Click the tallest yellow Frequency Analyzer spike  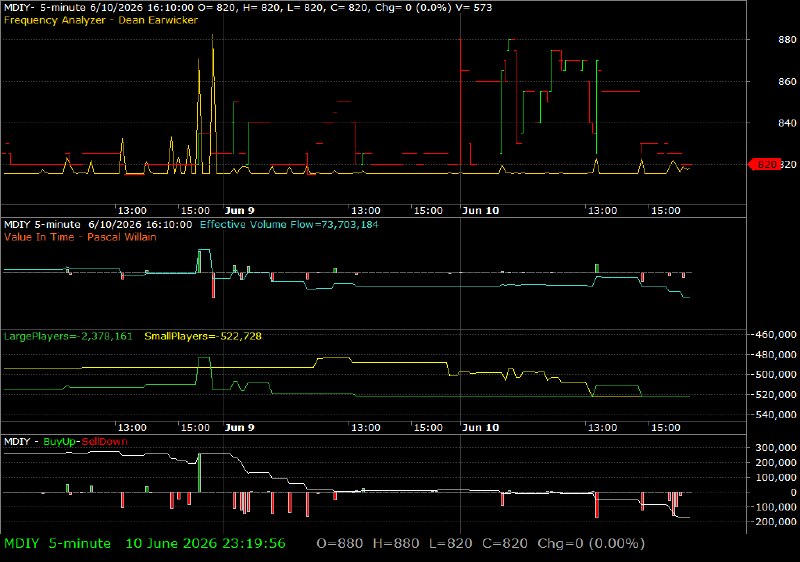[x=213, y=105]
